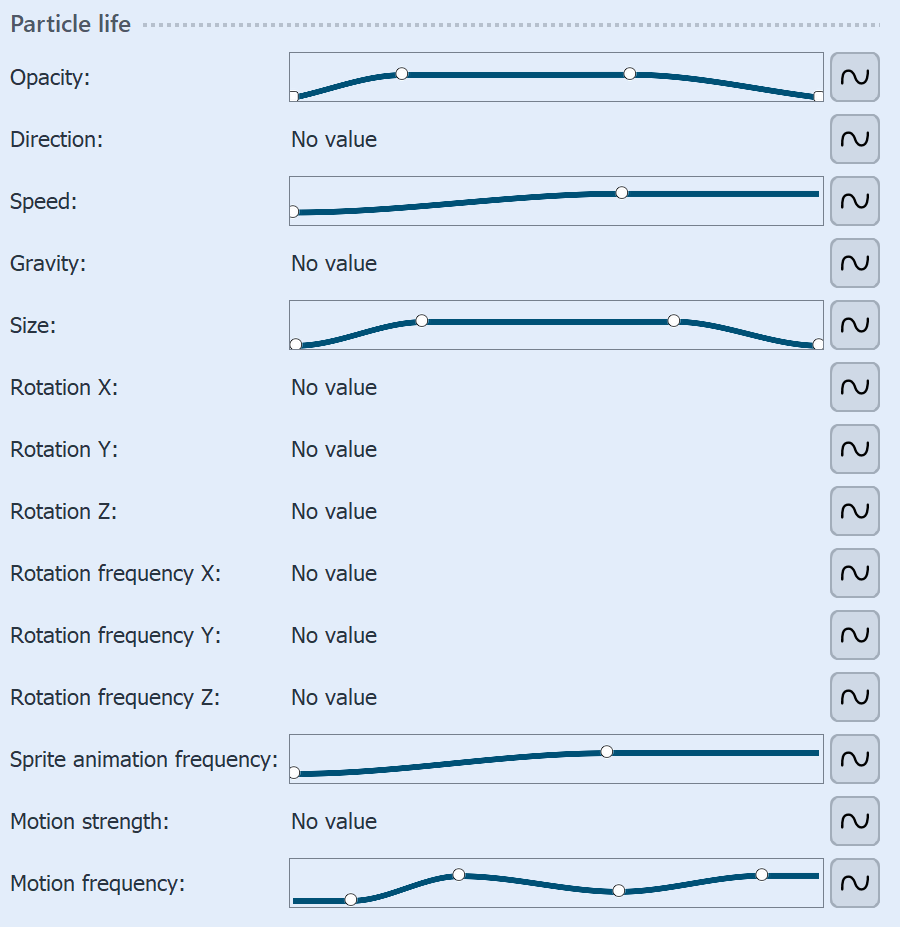Open the curve editor for Motion frequency
Screen dimensions: 900x927
[x=854, y=883]
